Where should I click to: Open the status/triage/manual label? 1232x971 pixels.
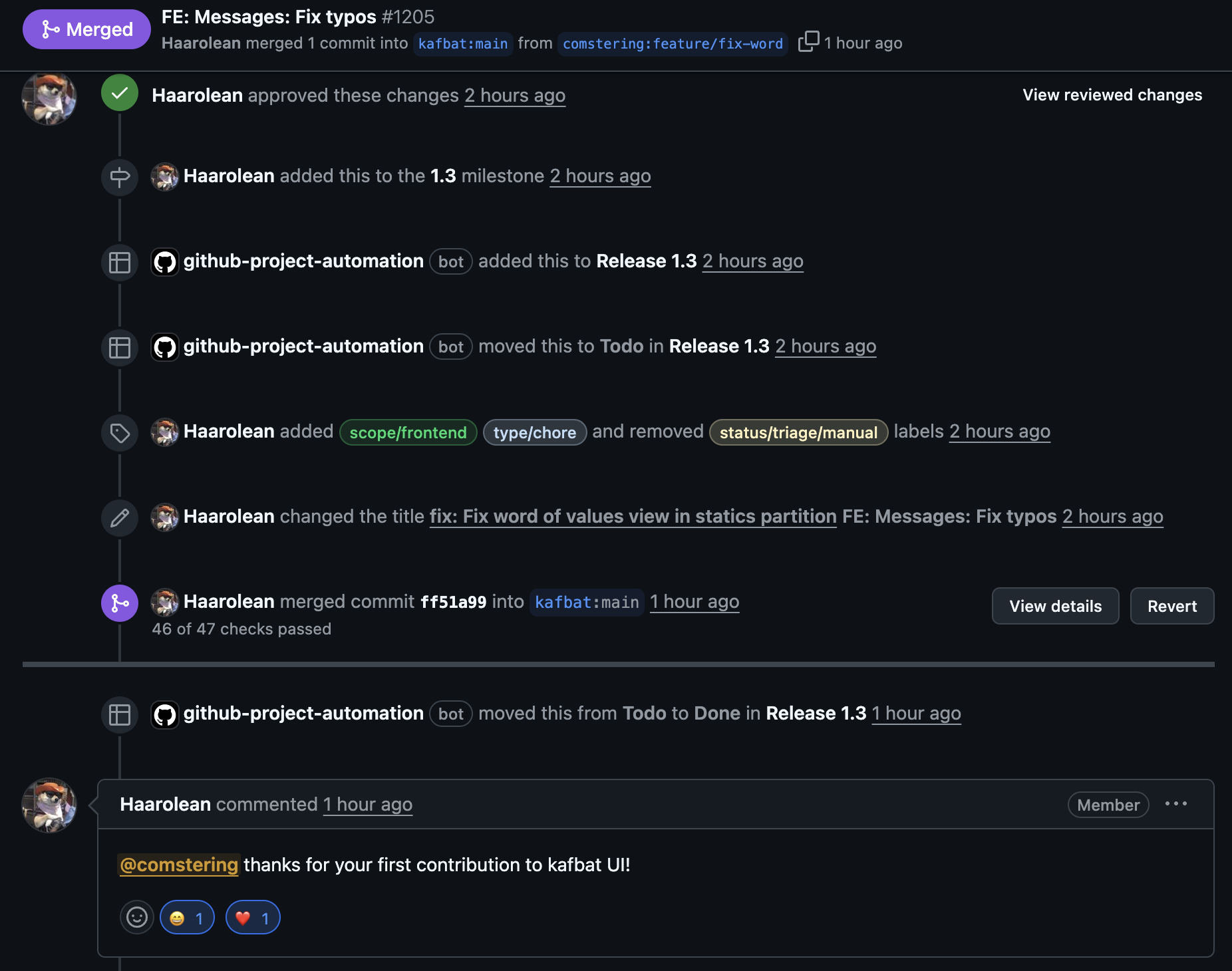point(798,432)
